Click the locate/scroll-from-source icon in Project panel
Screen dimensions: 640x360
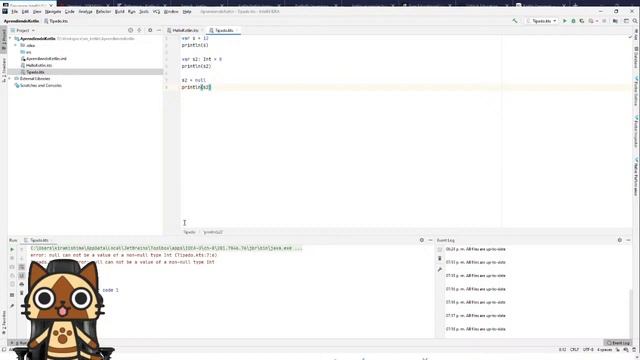[131, 31]
